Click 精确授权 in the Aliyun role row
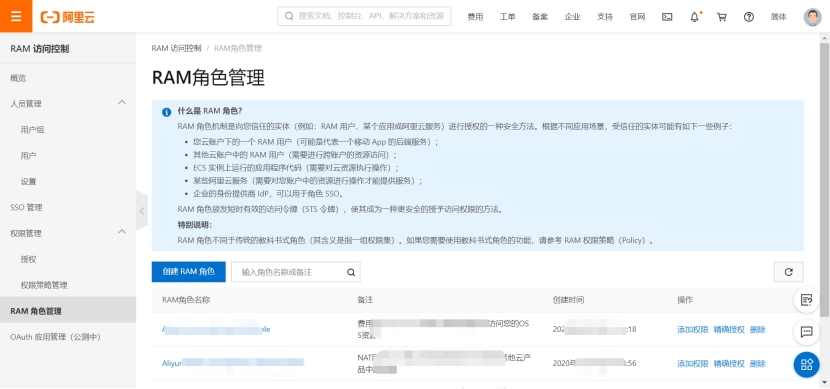This screenshot has width=830, height=389. pyautogui.click(x=729, y=364)
